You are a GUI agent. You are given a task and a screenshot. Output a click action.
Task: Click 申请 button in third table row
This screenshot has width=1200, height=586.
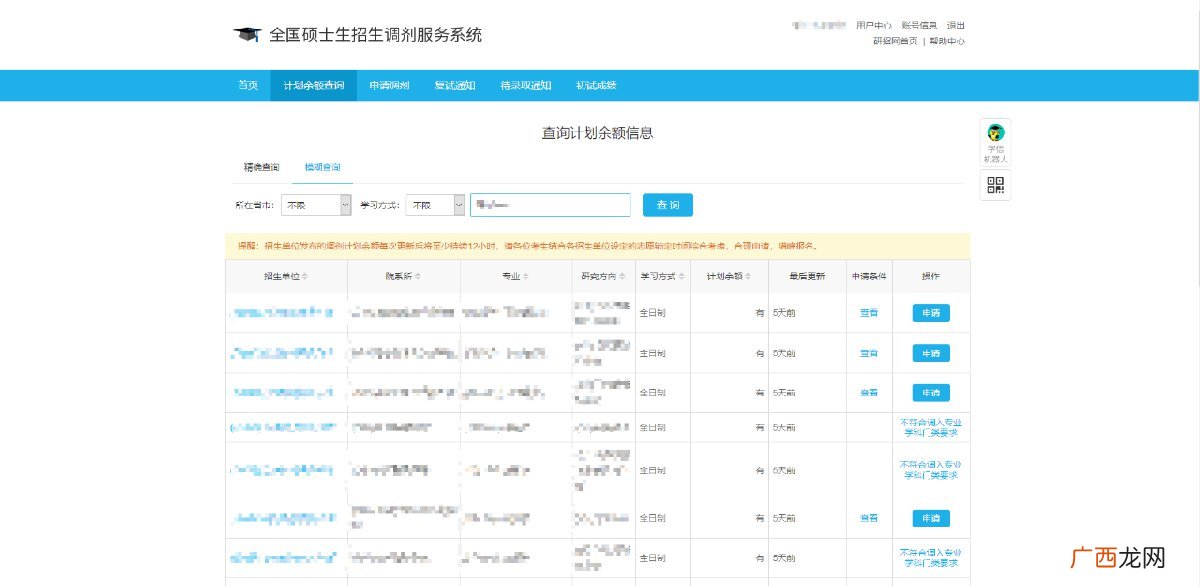click(931, 393)
